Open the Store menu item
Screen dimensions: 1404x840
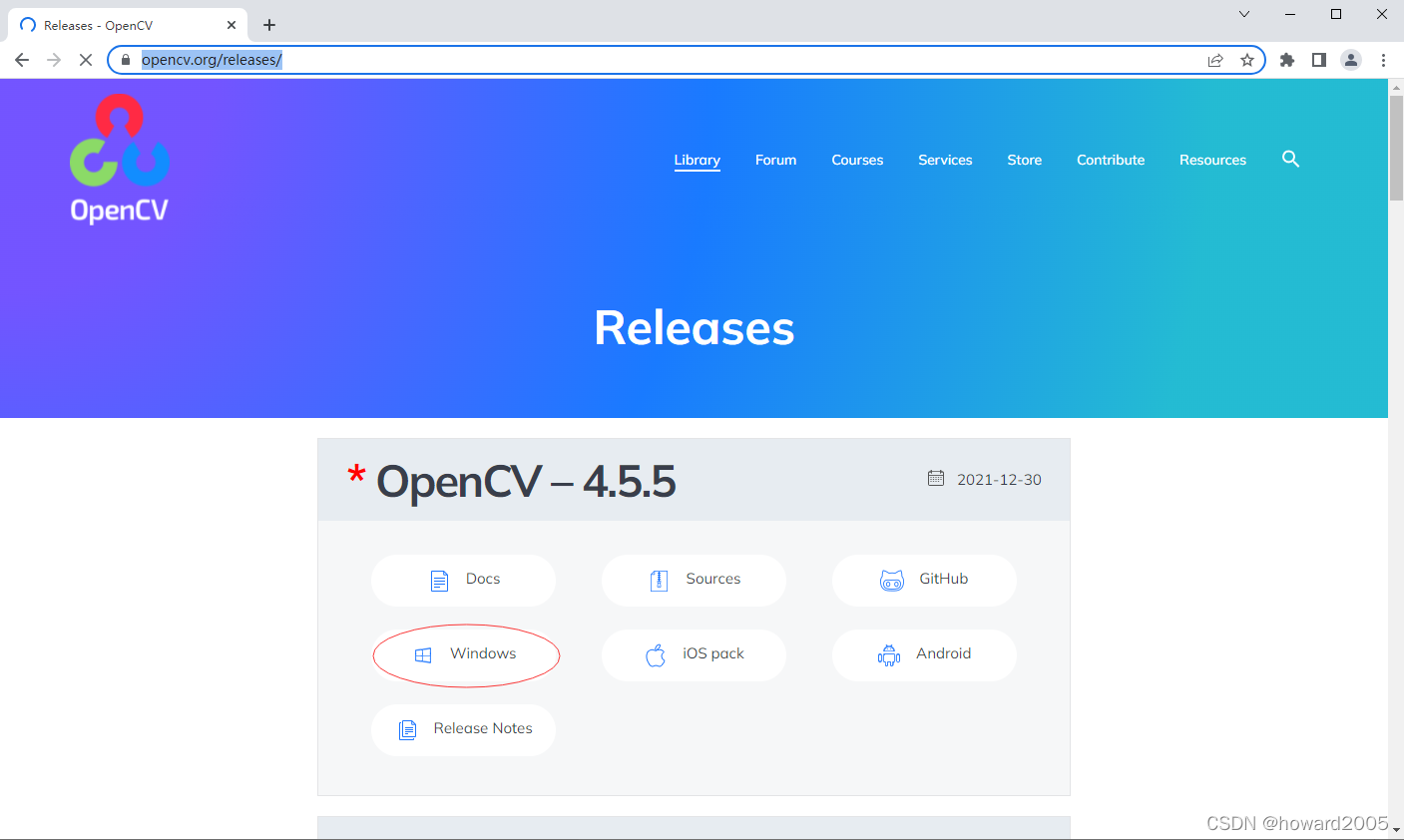click(x=1024, y=160)
